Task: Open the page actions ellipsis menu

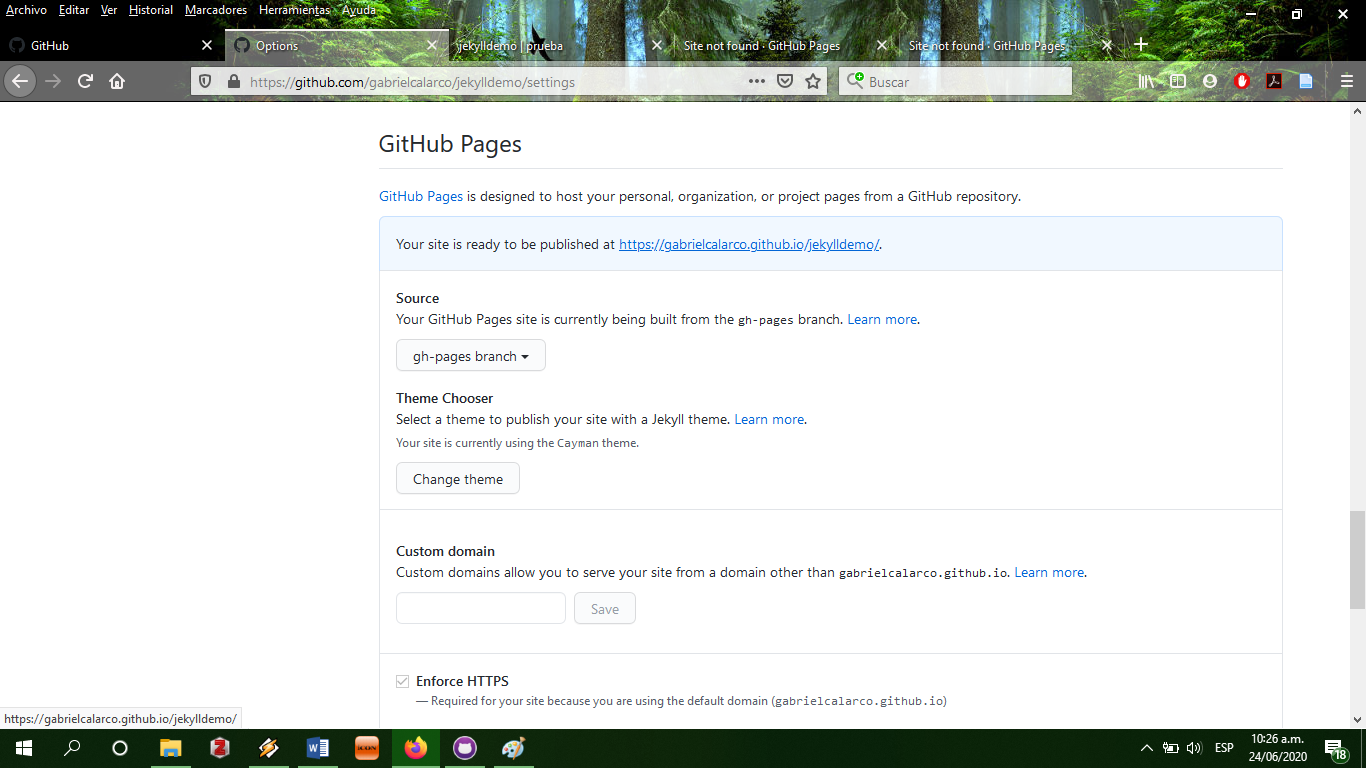Action: coord(756,81)
